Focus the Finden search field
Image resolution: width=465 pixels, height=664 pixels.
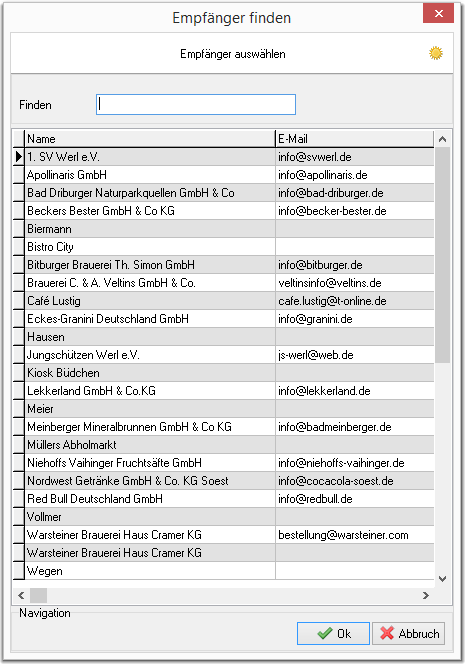pos(196,105)
